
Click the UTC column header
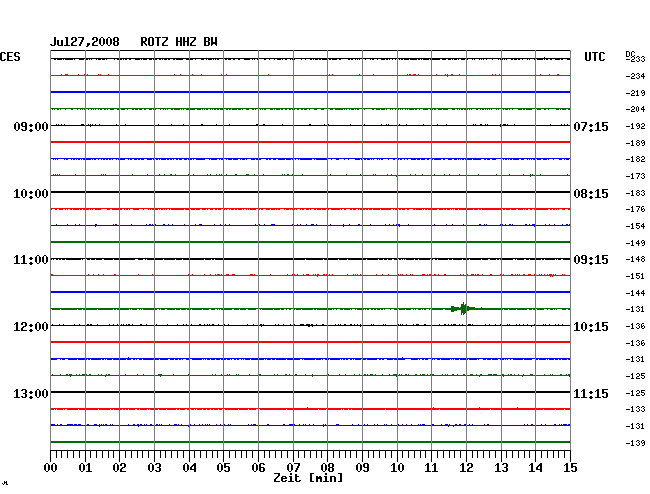click(594, 57)
